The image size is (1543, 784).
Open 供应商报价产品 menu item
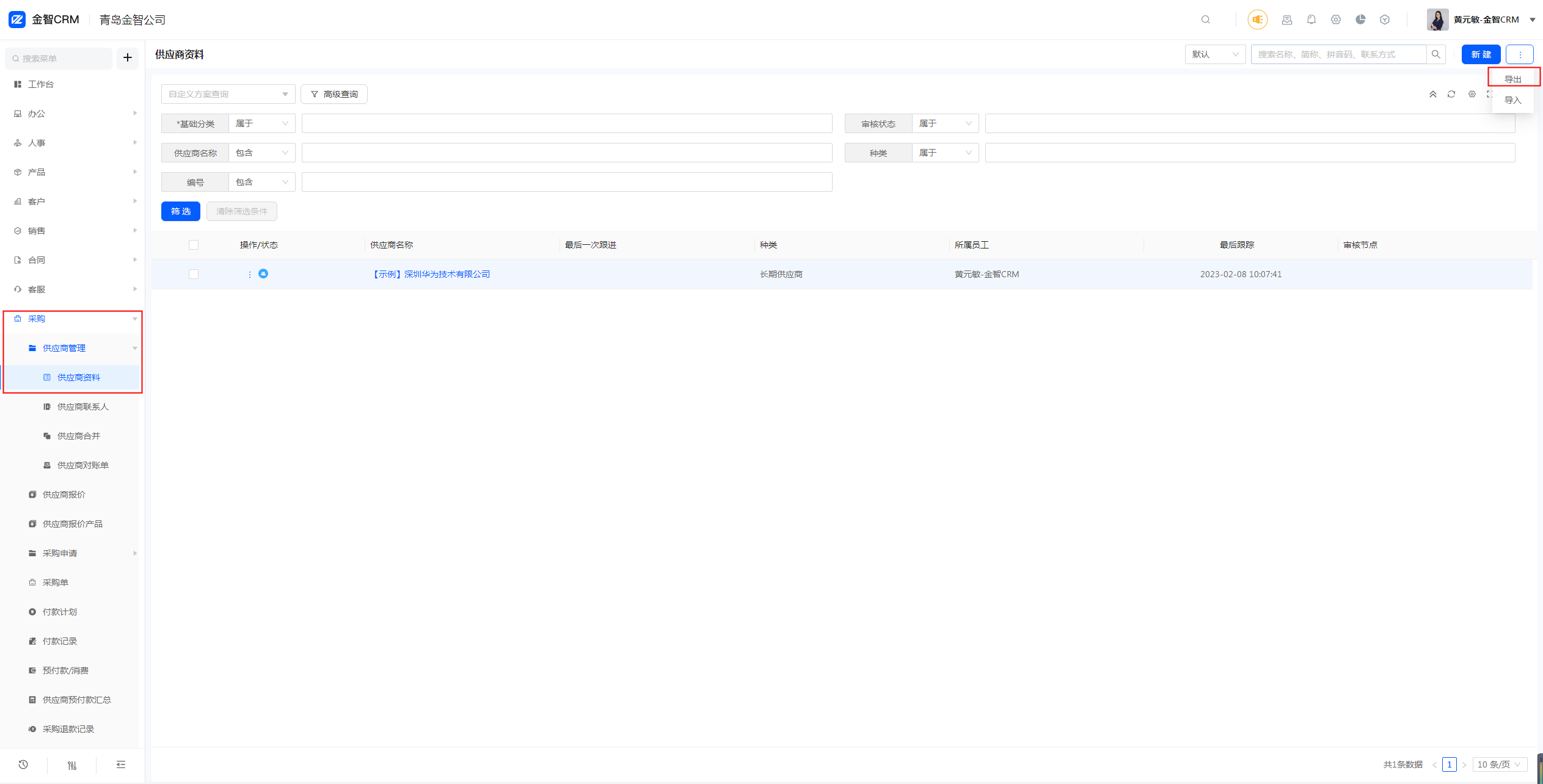72,524
